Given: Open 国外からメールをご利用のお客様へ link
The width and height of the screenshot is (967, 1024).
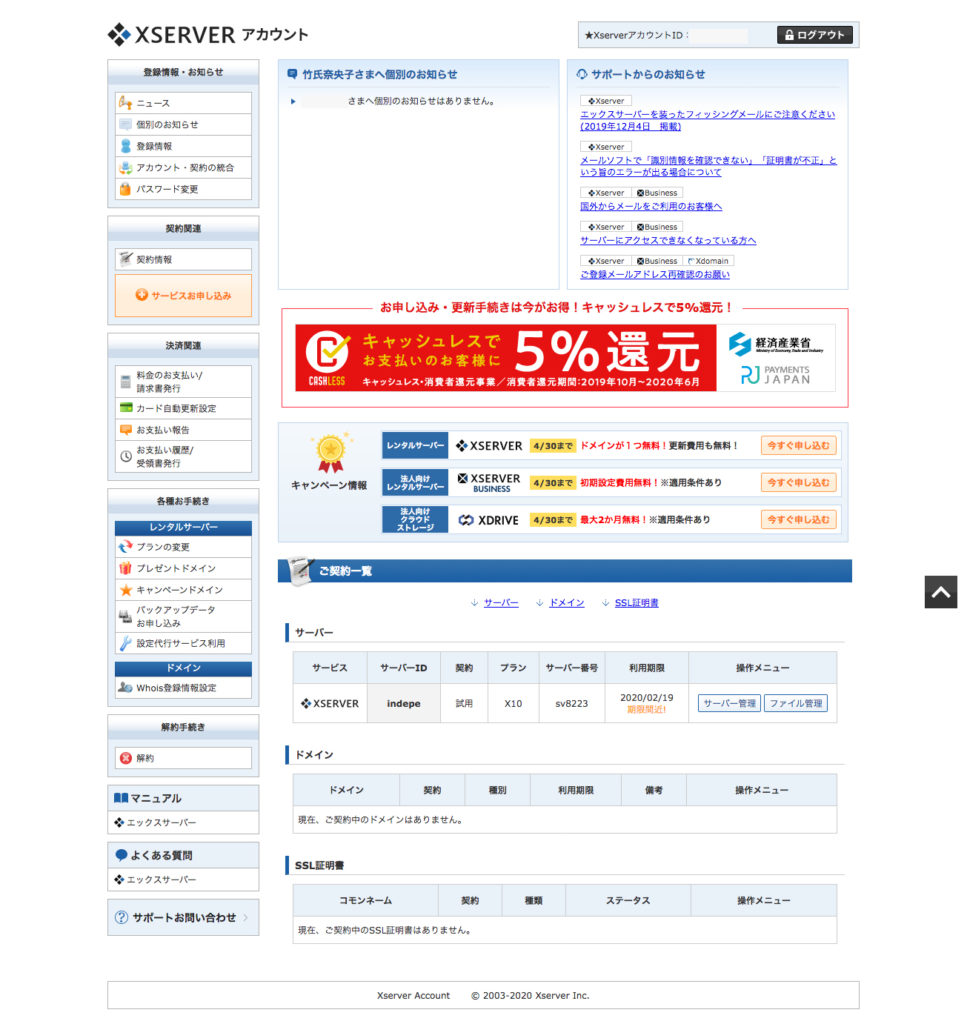Looking at the screenshot, I should (651, 206).
